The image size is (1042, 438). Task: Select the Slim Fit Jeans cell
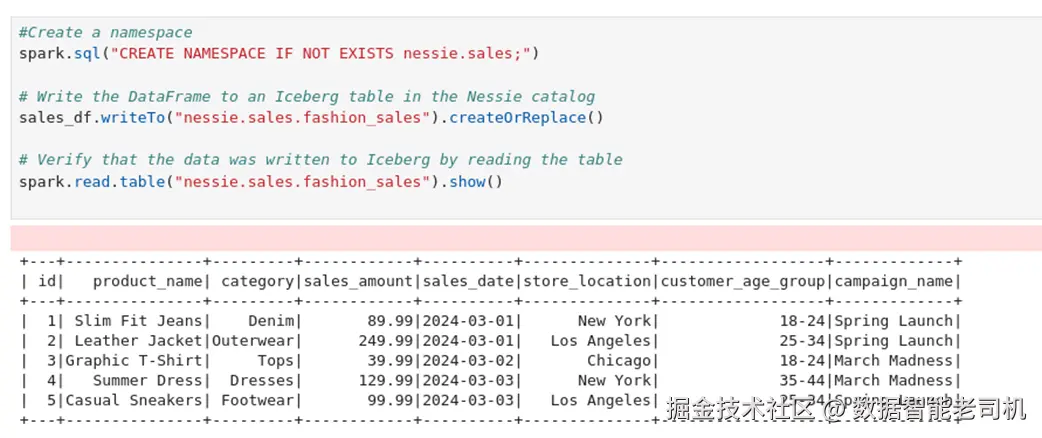click(153, 321)
